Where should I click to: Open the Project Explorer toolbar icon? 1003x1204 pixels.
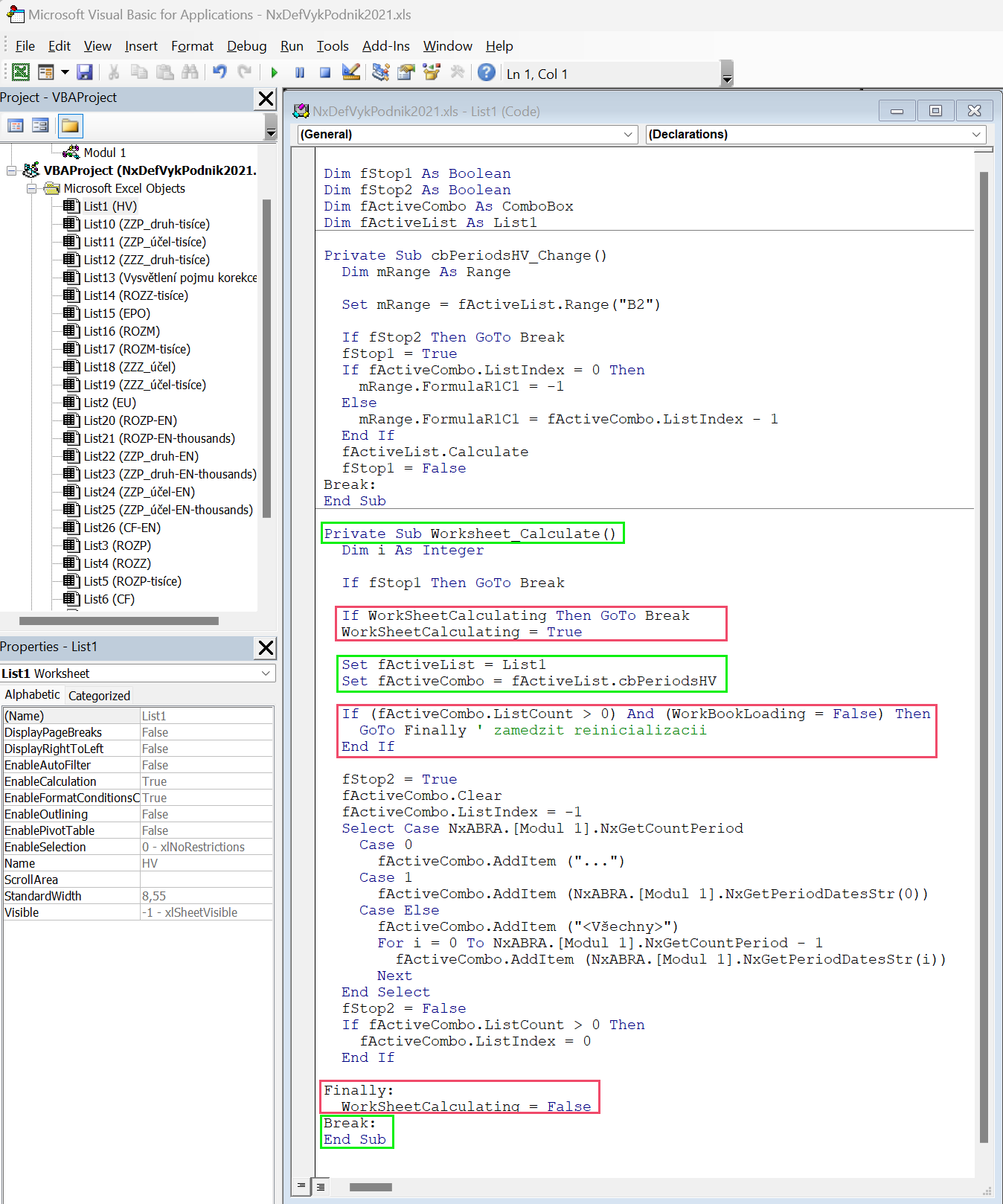tap(381, 72)
